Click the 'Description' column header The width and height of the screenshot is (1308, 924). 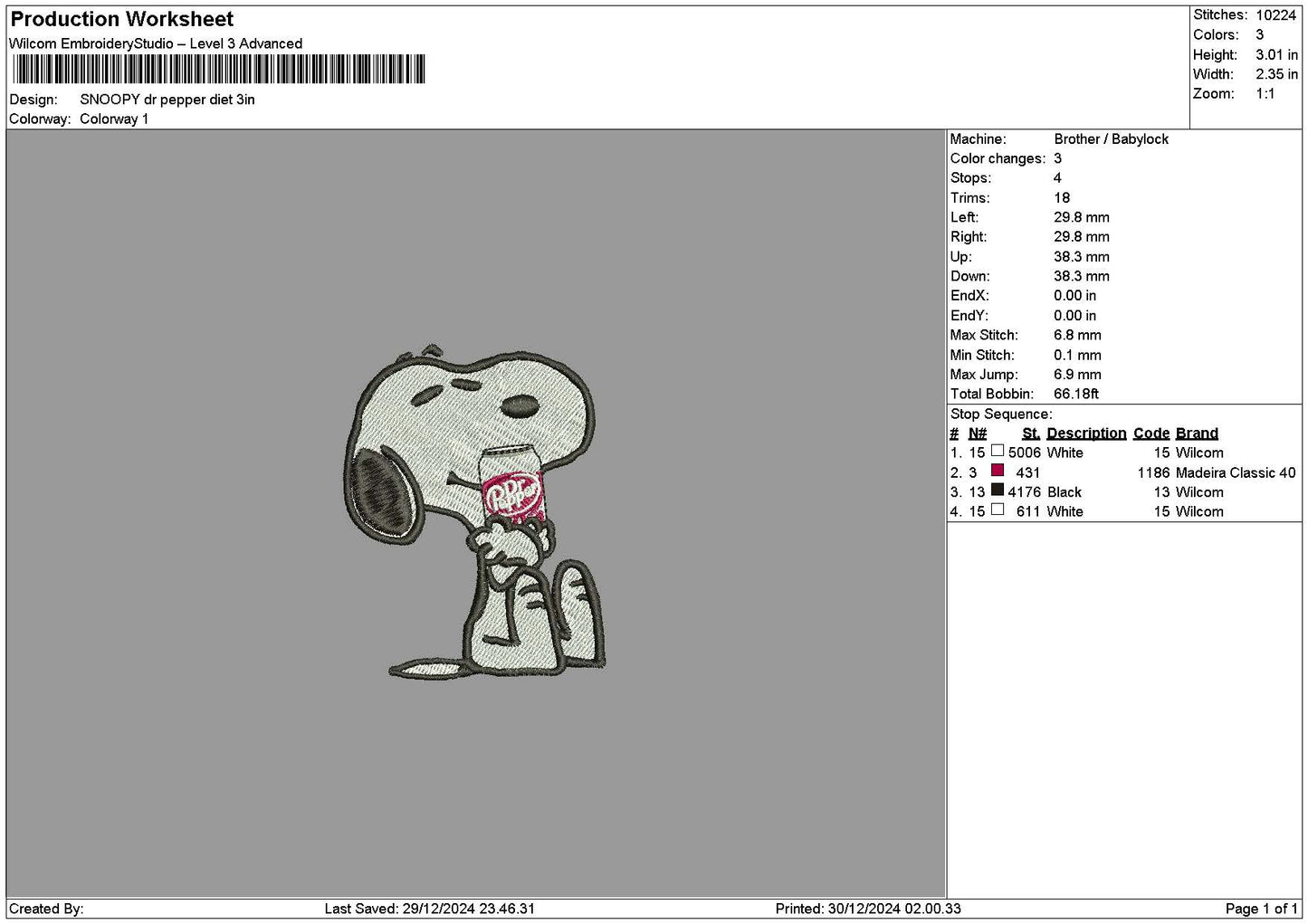1086,433
